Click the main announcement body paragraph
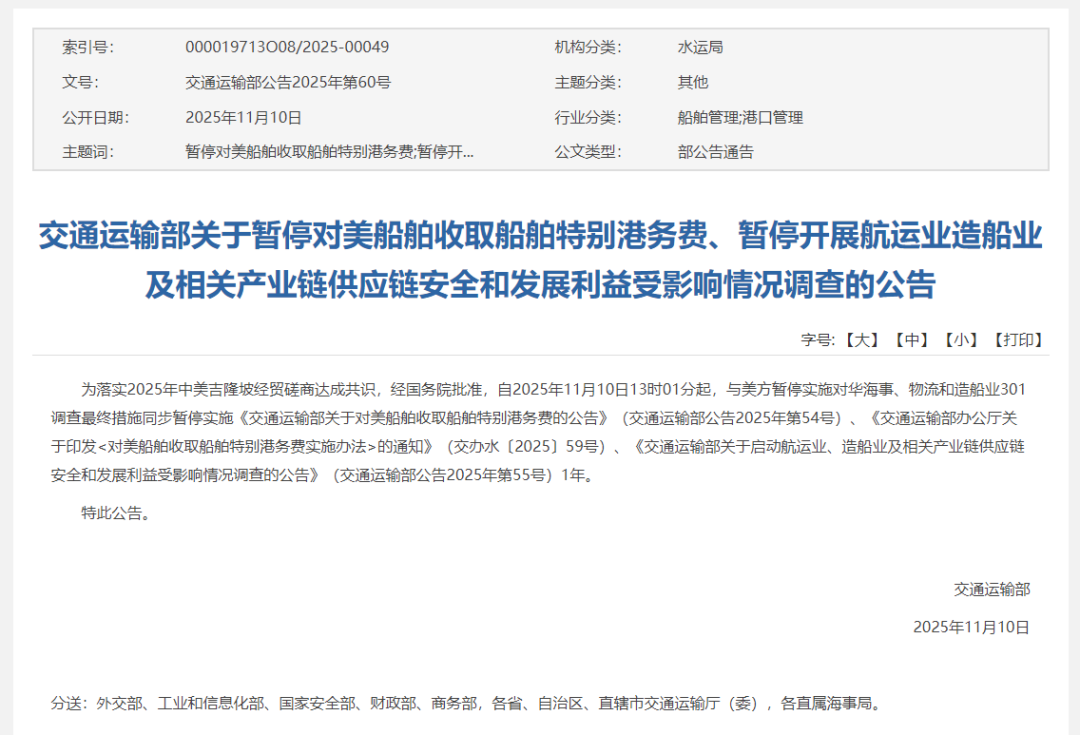 point(540,432)
